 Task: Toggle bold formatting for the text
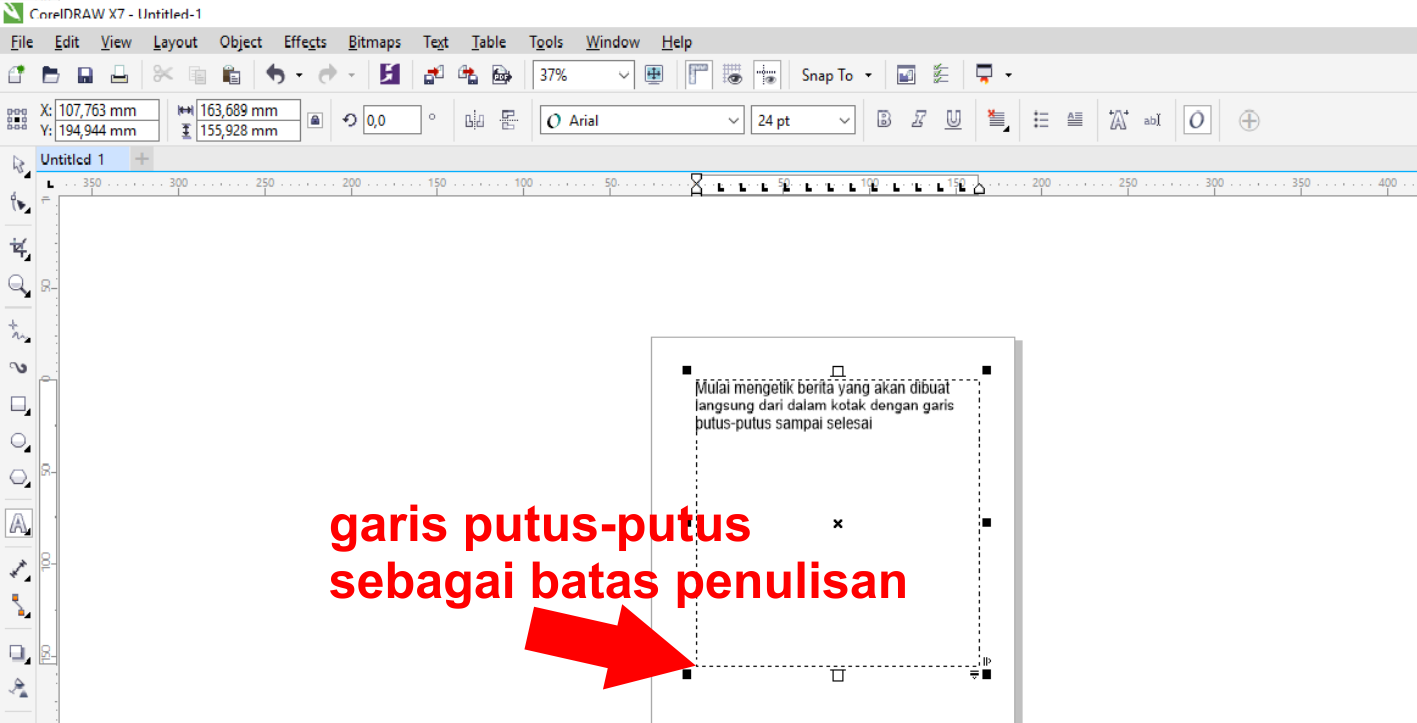(x=883, y=119)
